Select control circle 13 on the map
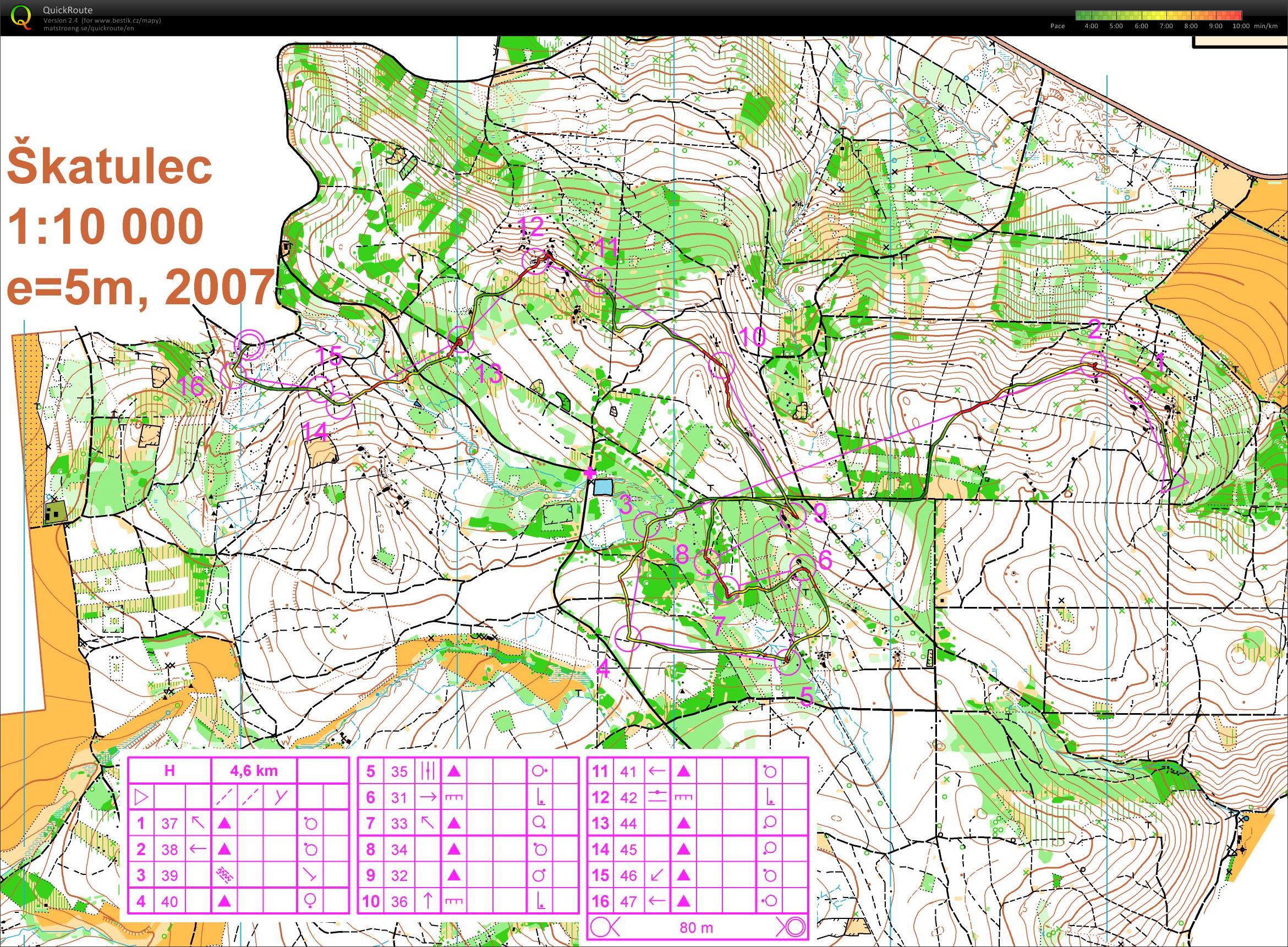The image size is (1288, 947). pyautogui.click(x=461, y=340)
